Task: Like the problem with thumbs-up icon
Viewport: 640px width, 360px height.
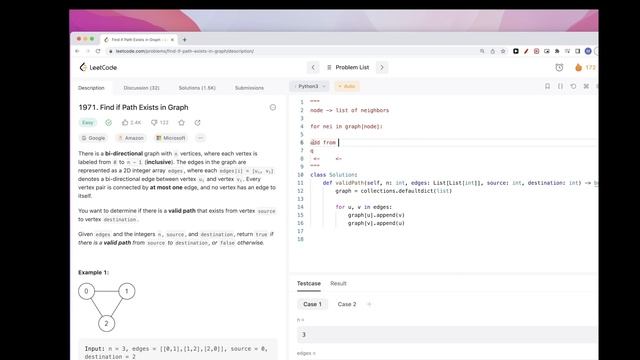Action: coord(125,122)
